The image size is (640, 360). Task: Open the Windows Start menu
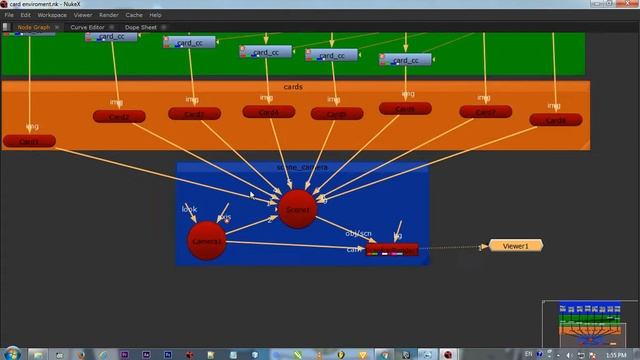coord(12,354)
